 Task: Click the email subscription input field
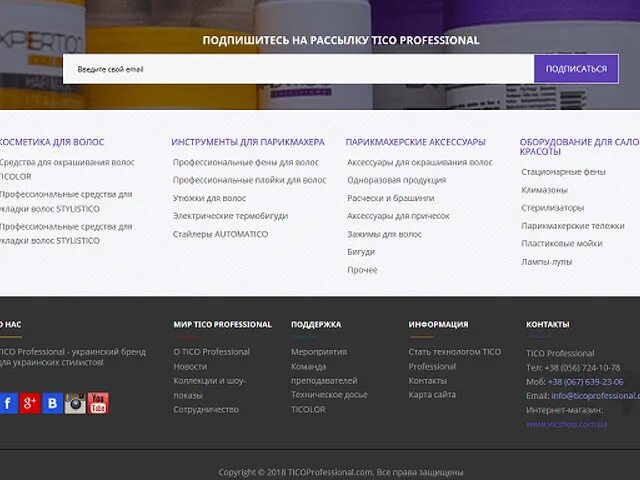point(298,69)
